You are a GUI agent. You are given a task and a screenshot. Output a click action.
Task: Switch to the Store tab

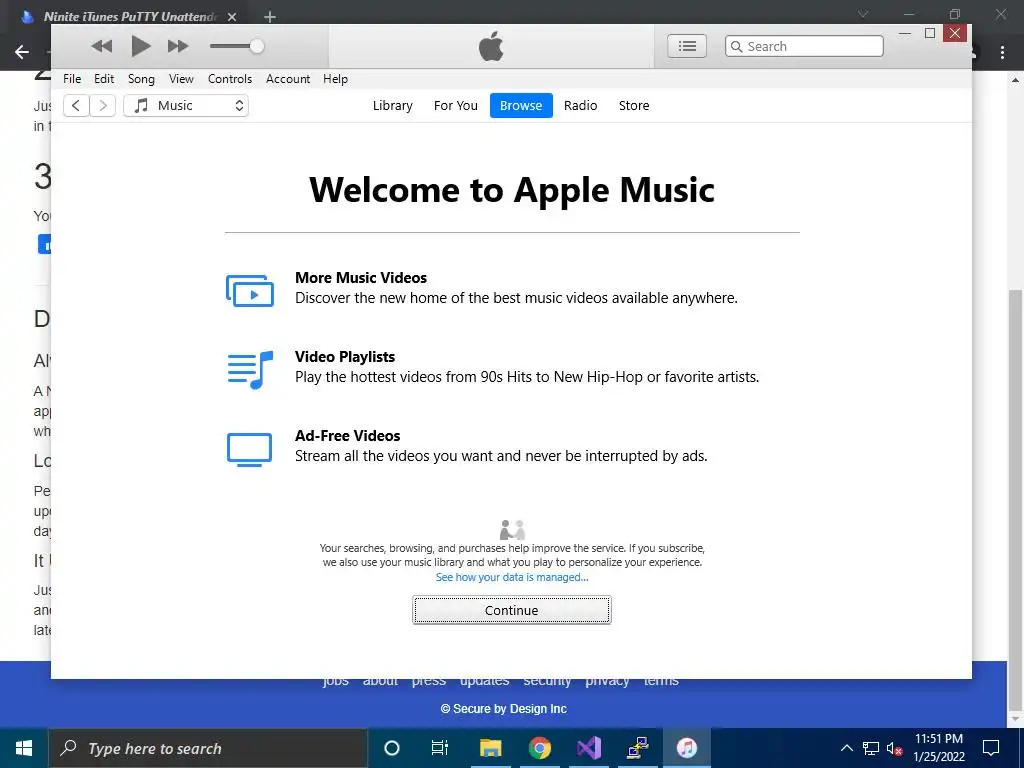click(634, 106)
